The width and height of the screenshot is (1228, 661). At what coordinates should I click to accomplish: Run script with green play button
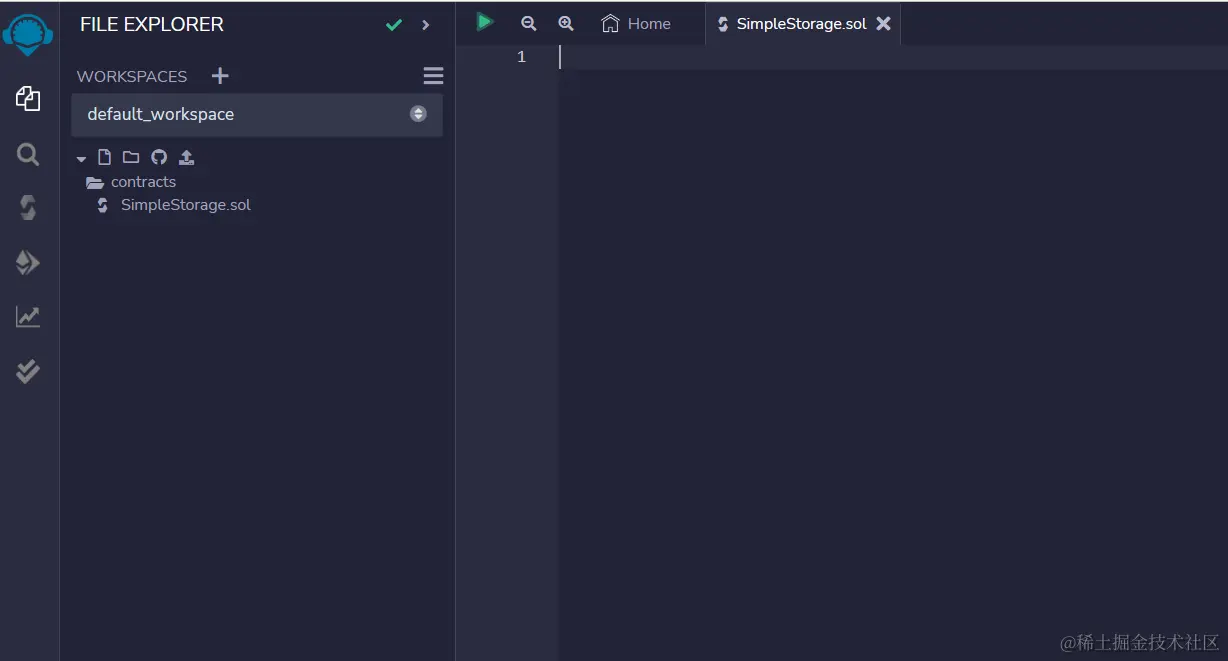pyautogui.click(x=485, y=22)
